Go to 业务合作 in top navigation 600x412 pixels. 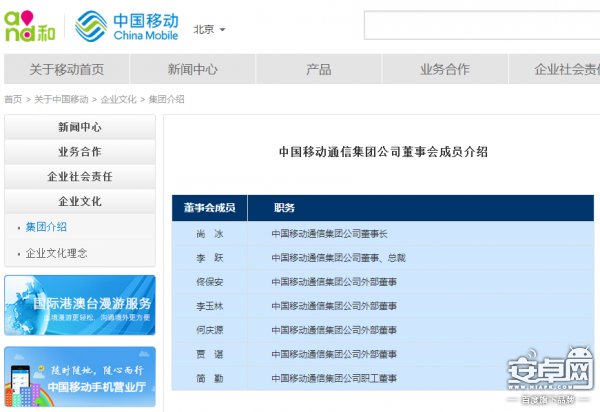(444, 69)
